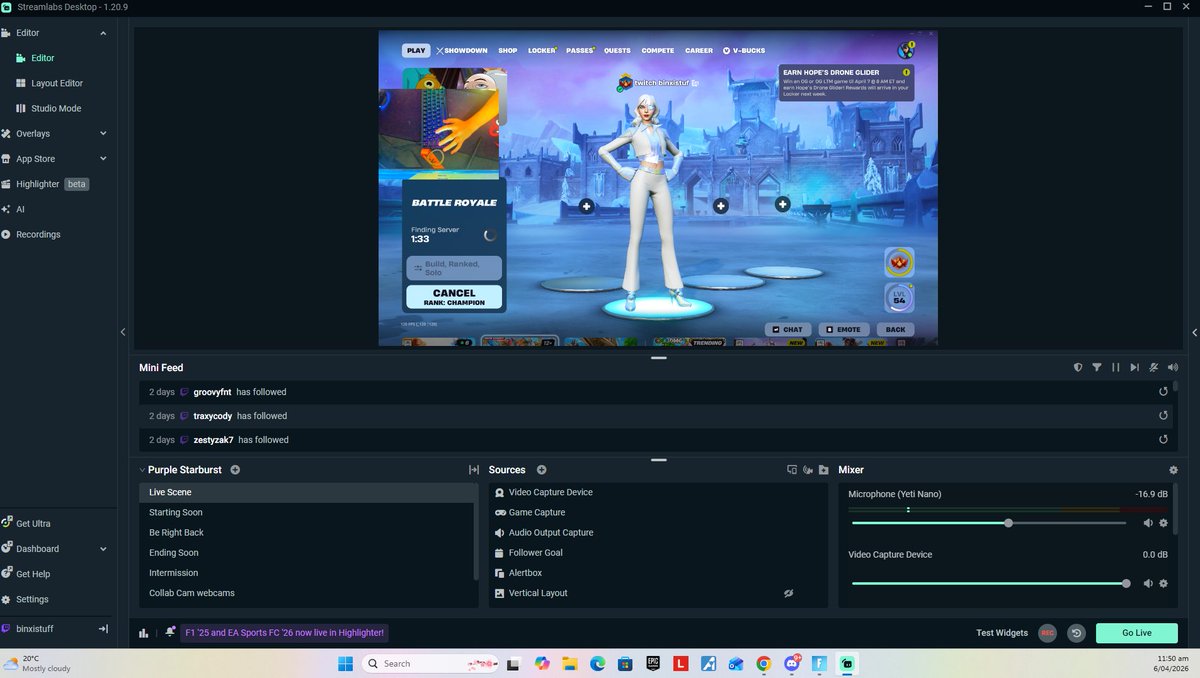Open the Mixer advanced audio settings gear
This screenshot has width=1200, height=678.
tap(1173, 470)
